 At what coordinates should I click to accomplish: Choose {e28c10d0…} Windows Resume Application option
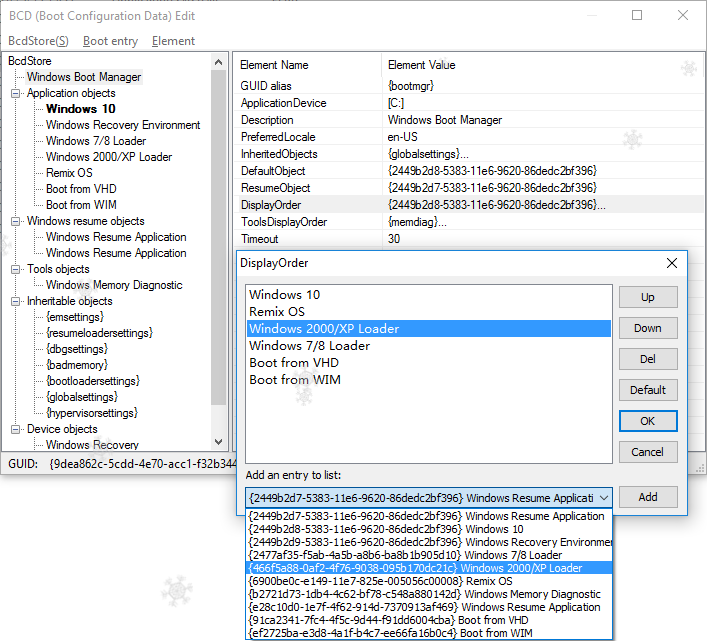pyautogui.click(x=429, y=608)
